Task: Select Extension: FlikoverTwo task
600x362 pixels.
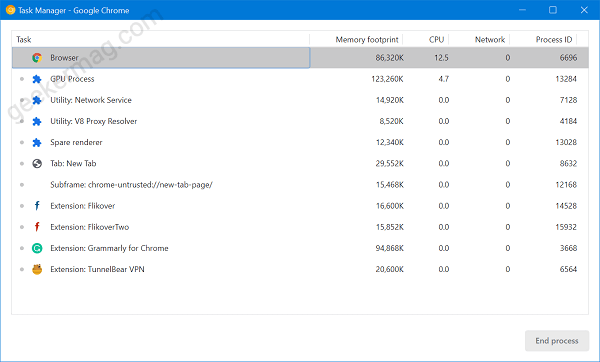Action: (300, 227)
